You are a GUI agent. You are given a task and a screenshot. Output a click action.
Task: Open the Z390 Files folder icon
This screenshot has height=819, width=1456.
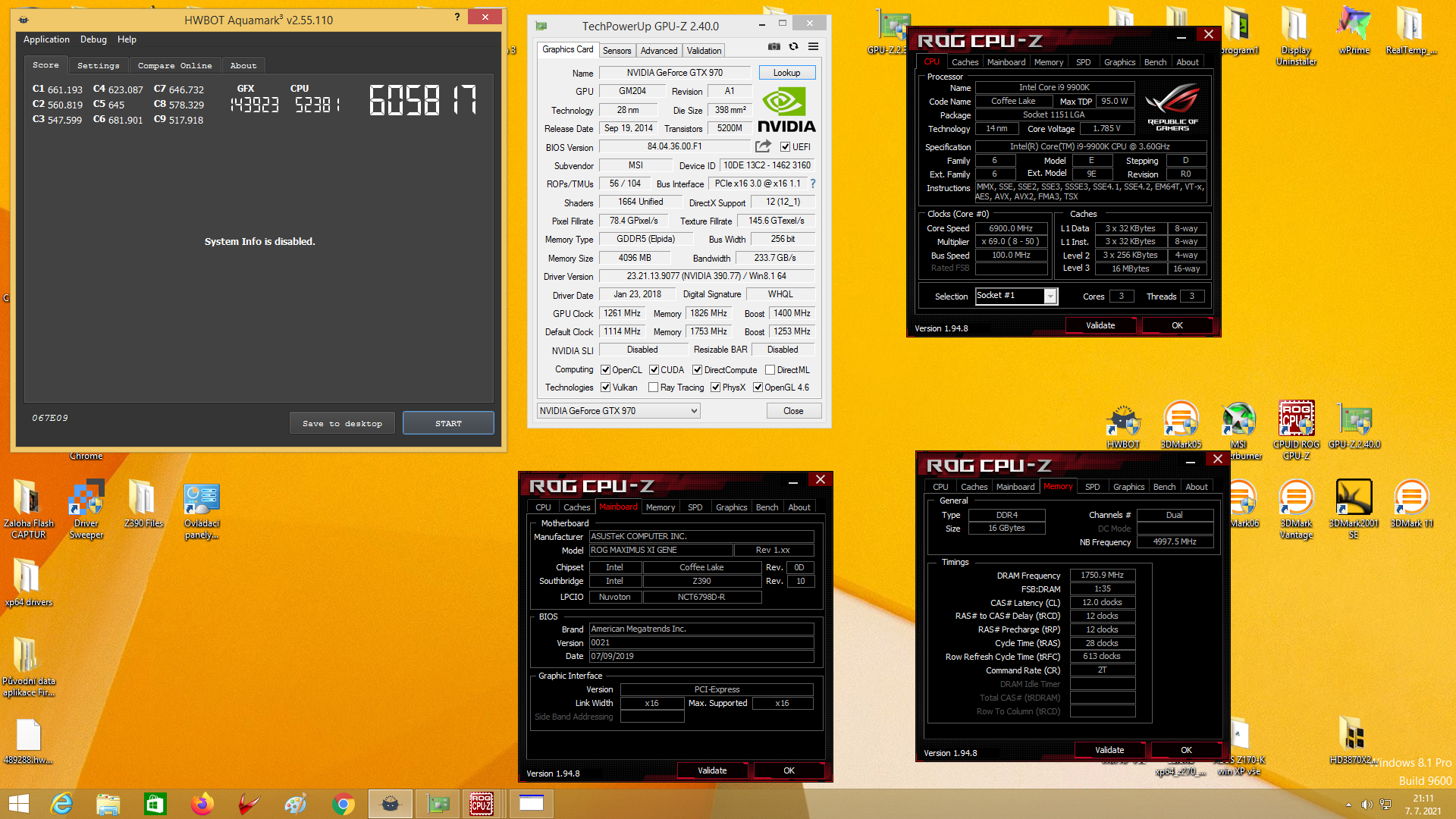pos(143,504)
